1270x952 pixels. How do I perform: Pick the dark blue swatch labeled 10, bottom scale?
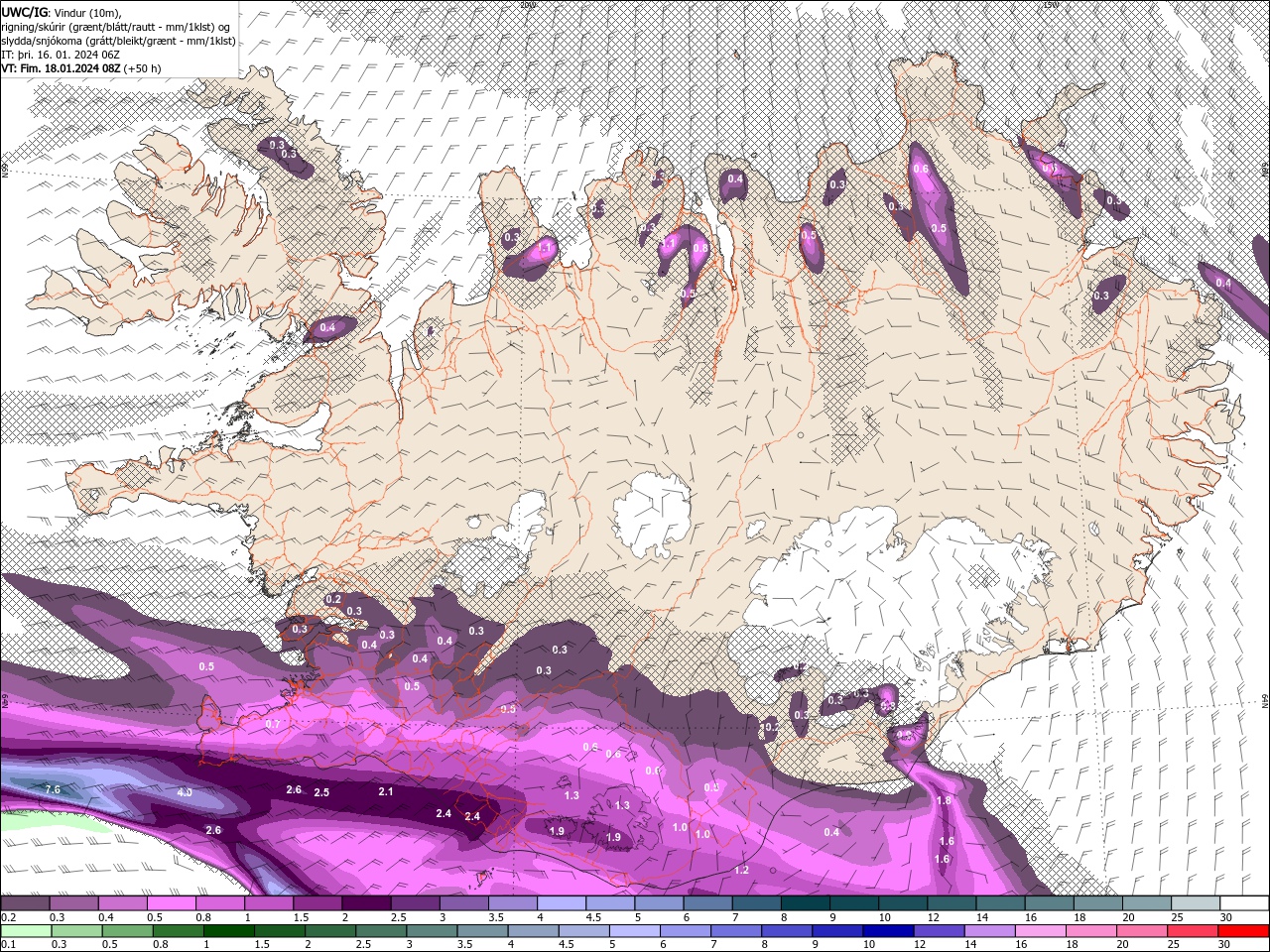coord(888,931)
